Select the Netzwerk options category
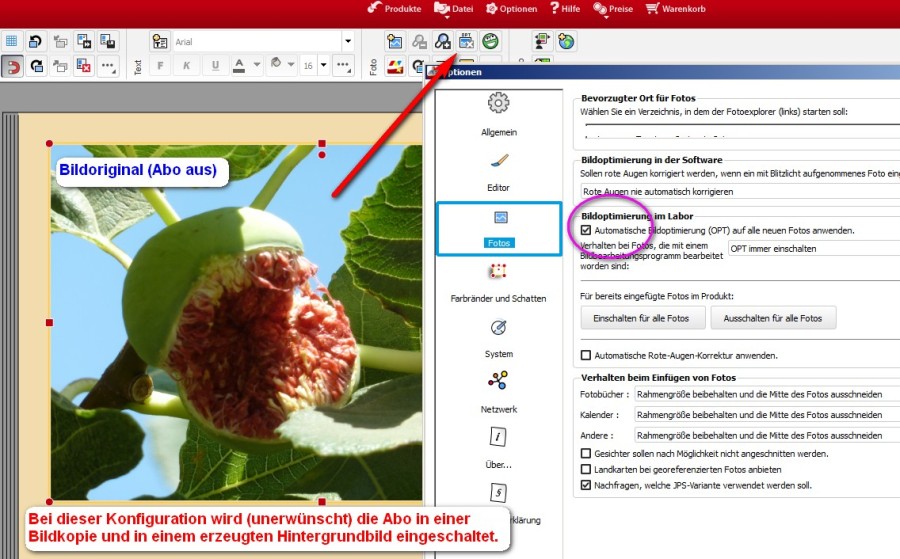 499,393
